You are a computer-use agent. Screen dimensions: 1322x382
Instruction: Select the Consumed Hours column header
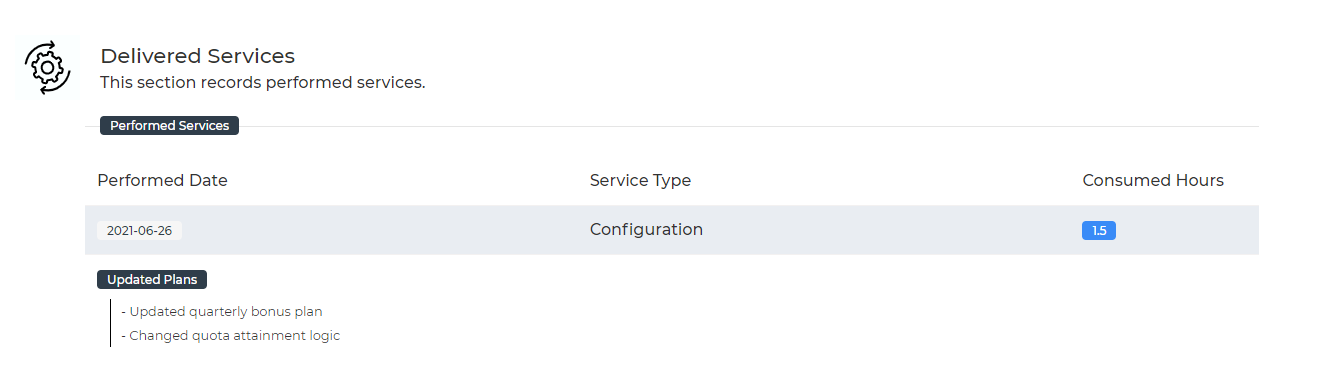[x=1153, y=181]
